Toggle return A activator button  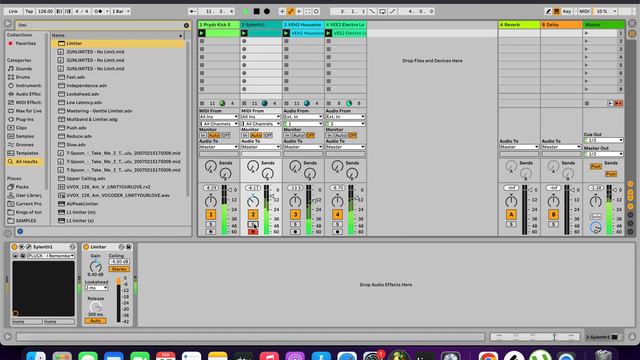click(x=511, y=215)
